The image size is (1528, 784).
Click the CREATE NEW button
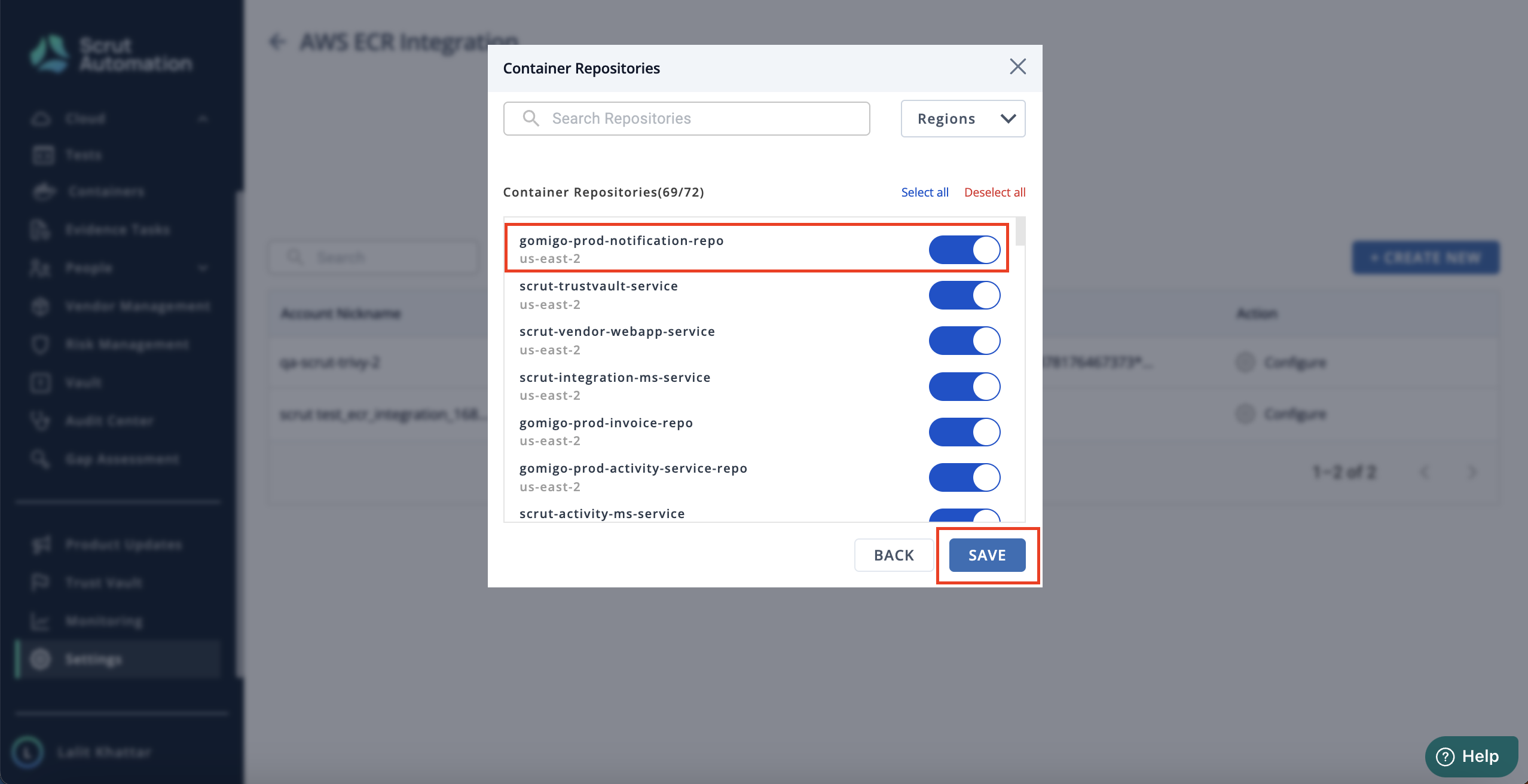coord(1426,258)
